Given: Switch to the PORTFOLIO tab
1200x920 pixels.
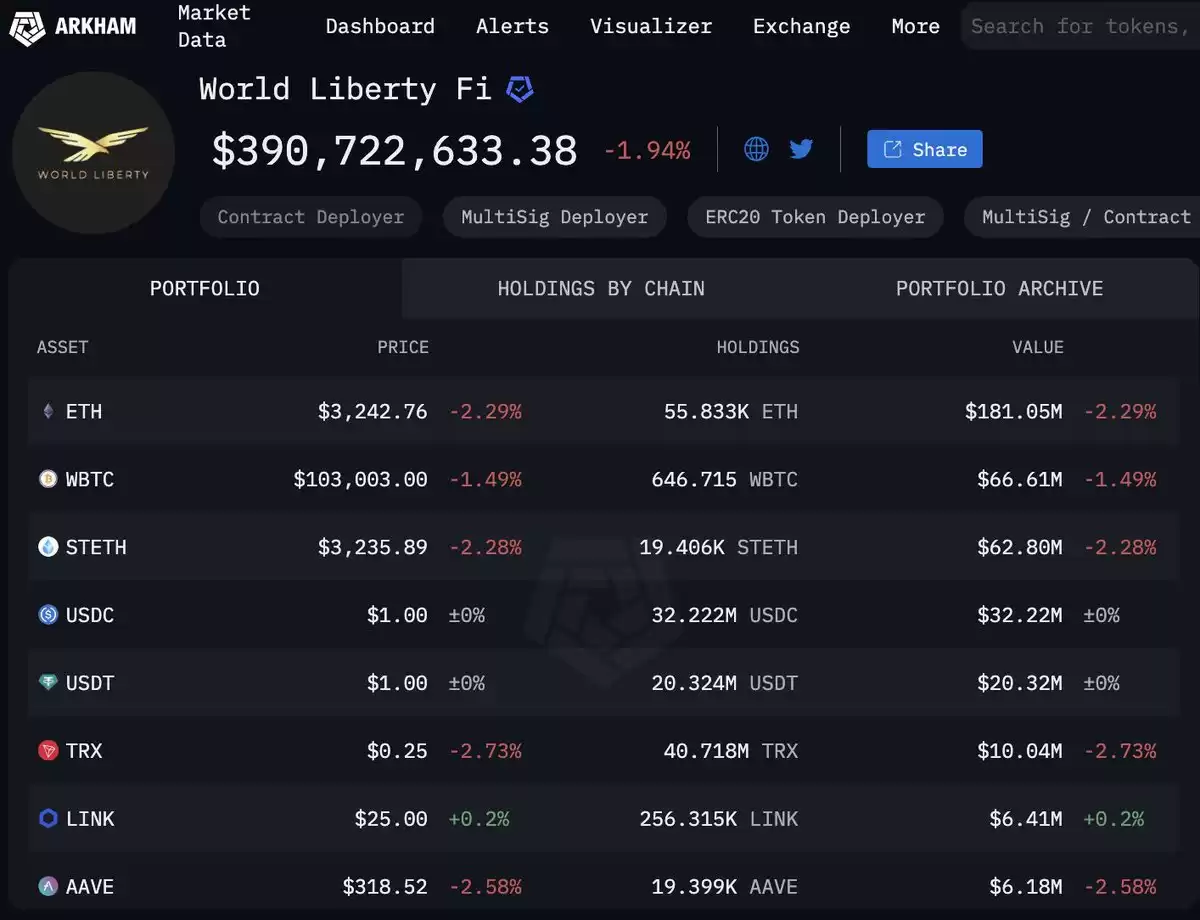Looking at the screenshot, I should coord(205,289).
